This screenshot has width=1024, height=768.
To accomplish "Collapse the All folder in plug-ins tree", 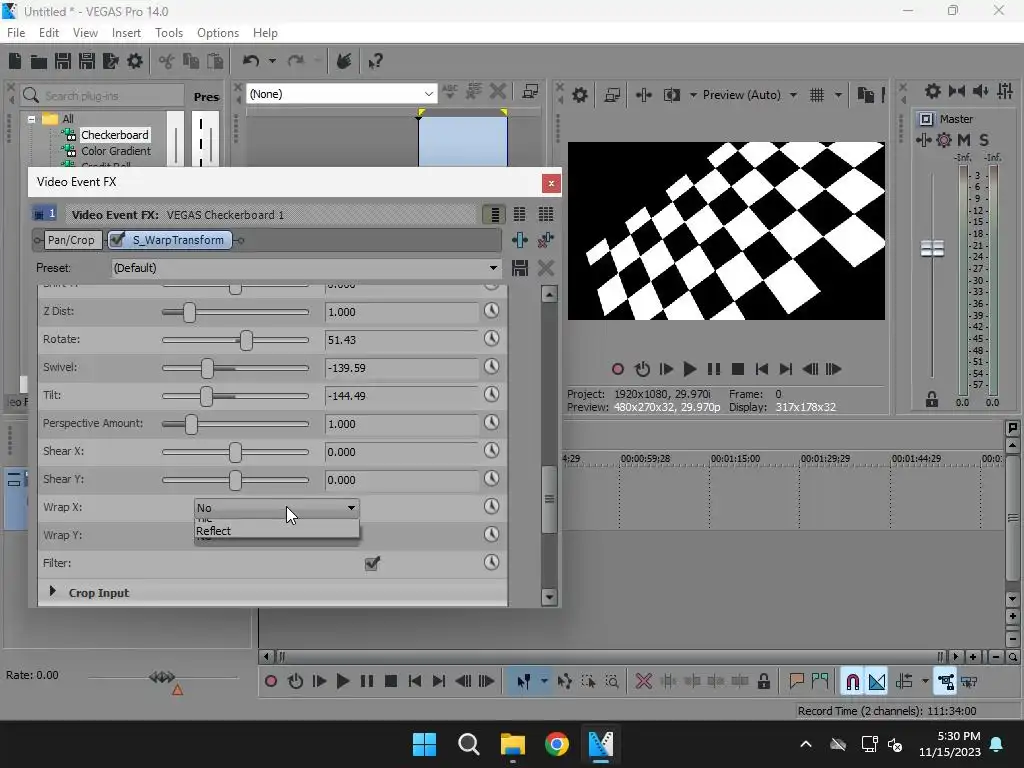I will 31,119.
